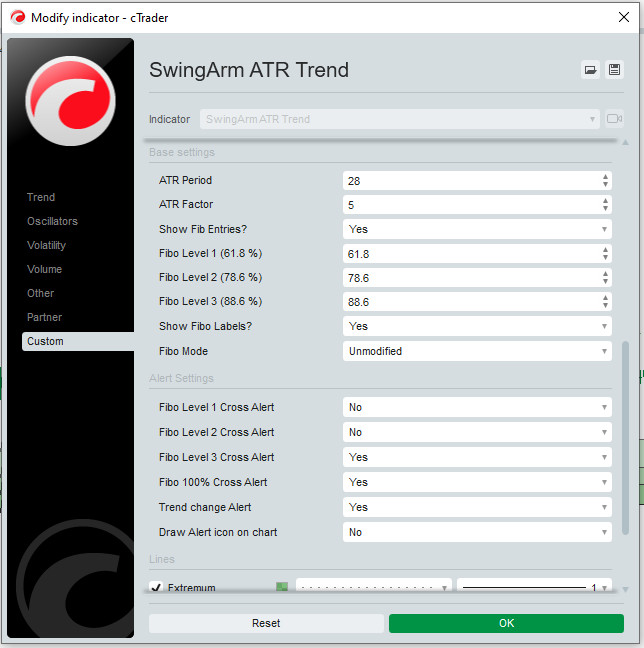Select the Trend category

(x=41, y=197)
